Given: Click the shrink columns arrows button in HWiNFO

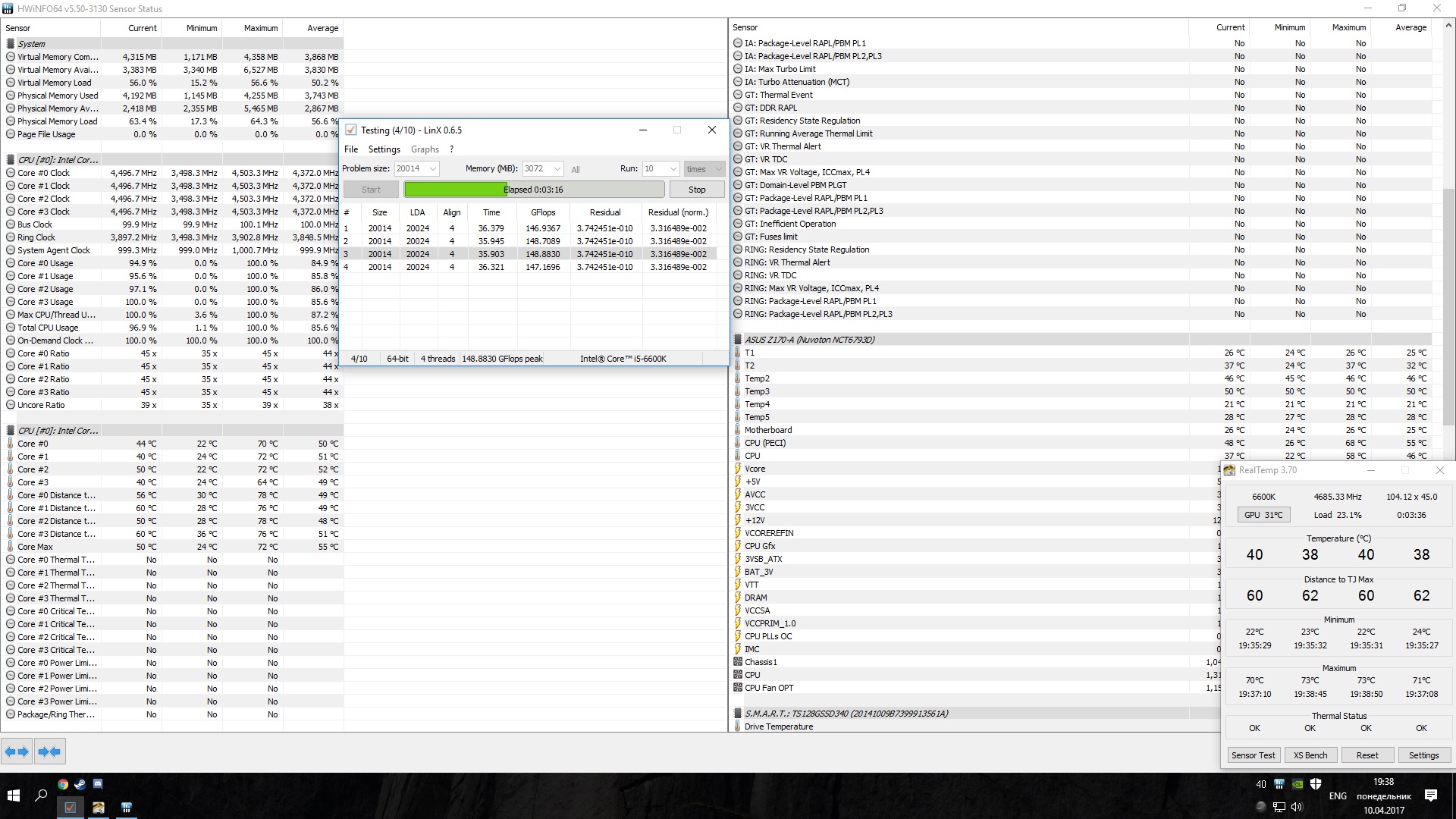Looking at the screenshot, I should coord(49,752).
